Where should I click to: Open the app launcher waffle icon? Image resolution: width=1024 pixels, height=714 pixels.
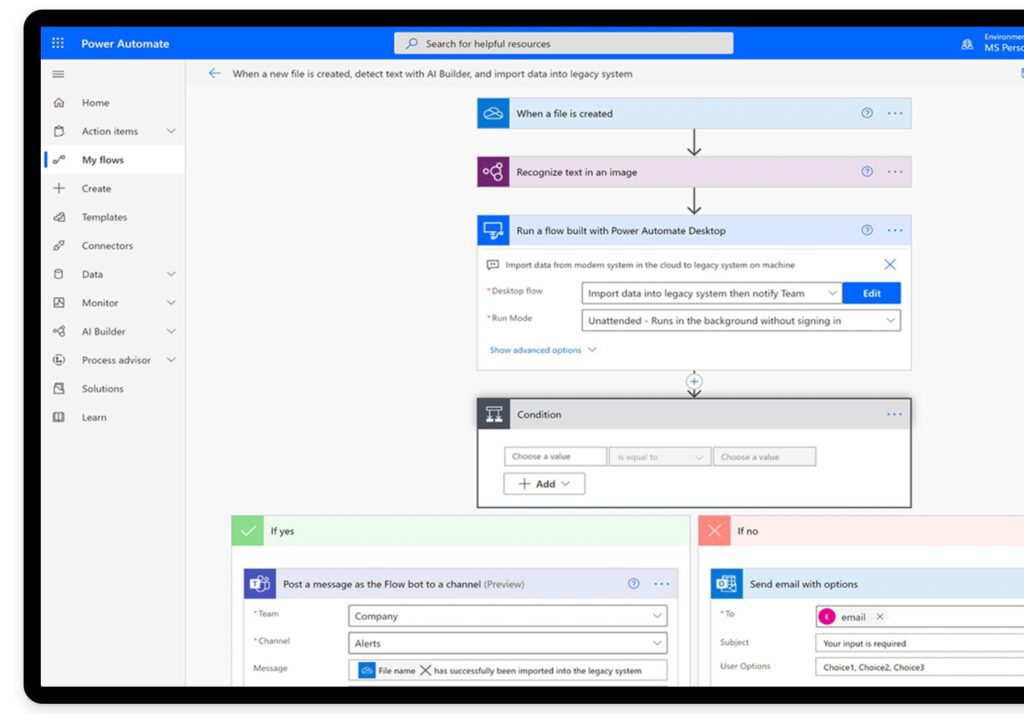click(x=58, y=43)
